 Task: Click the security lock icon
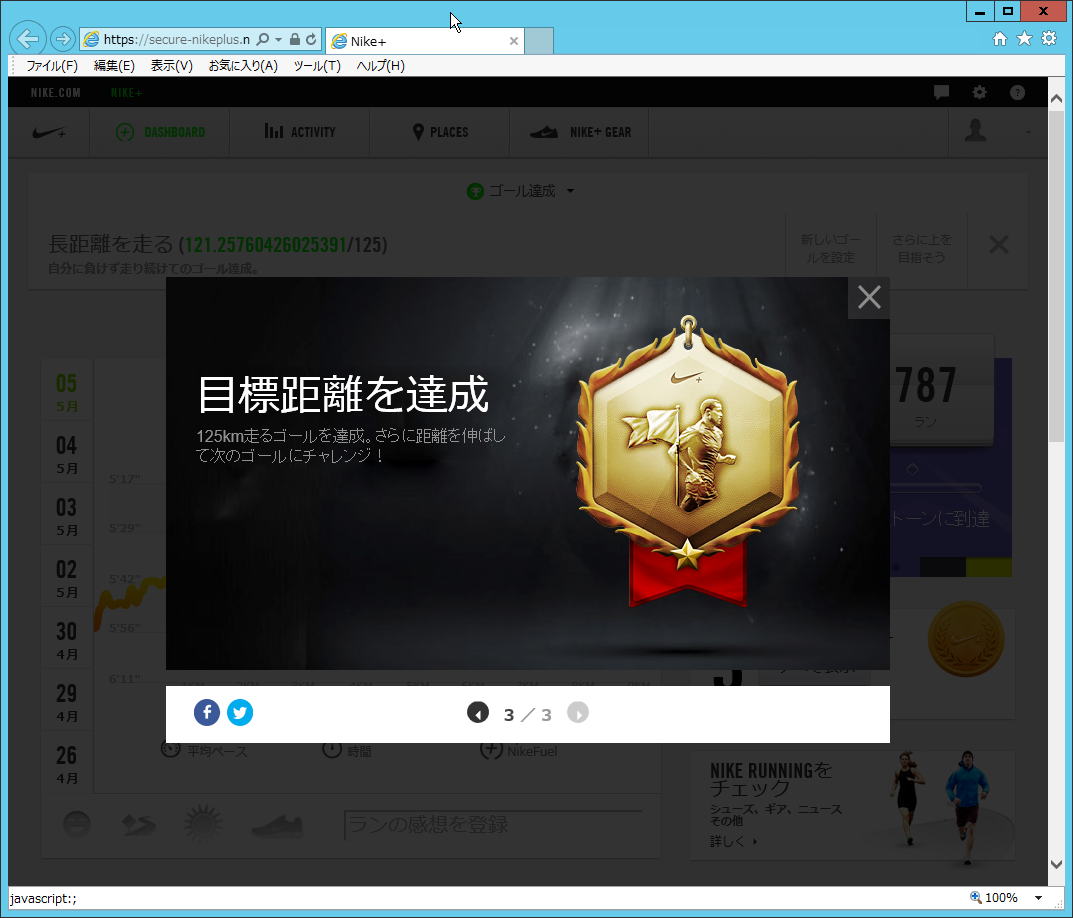pyautogui.click(x=295, y=40)
